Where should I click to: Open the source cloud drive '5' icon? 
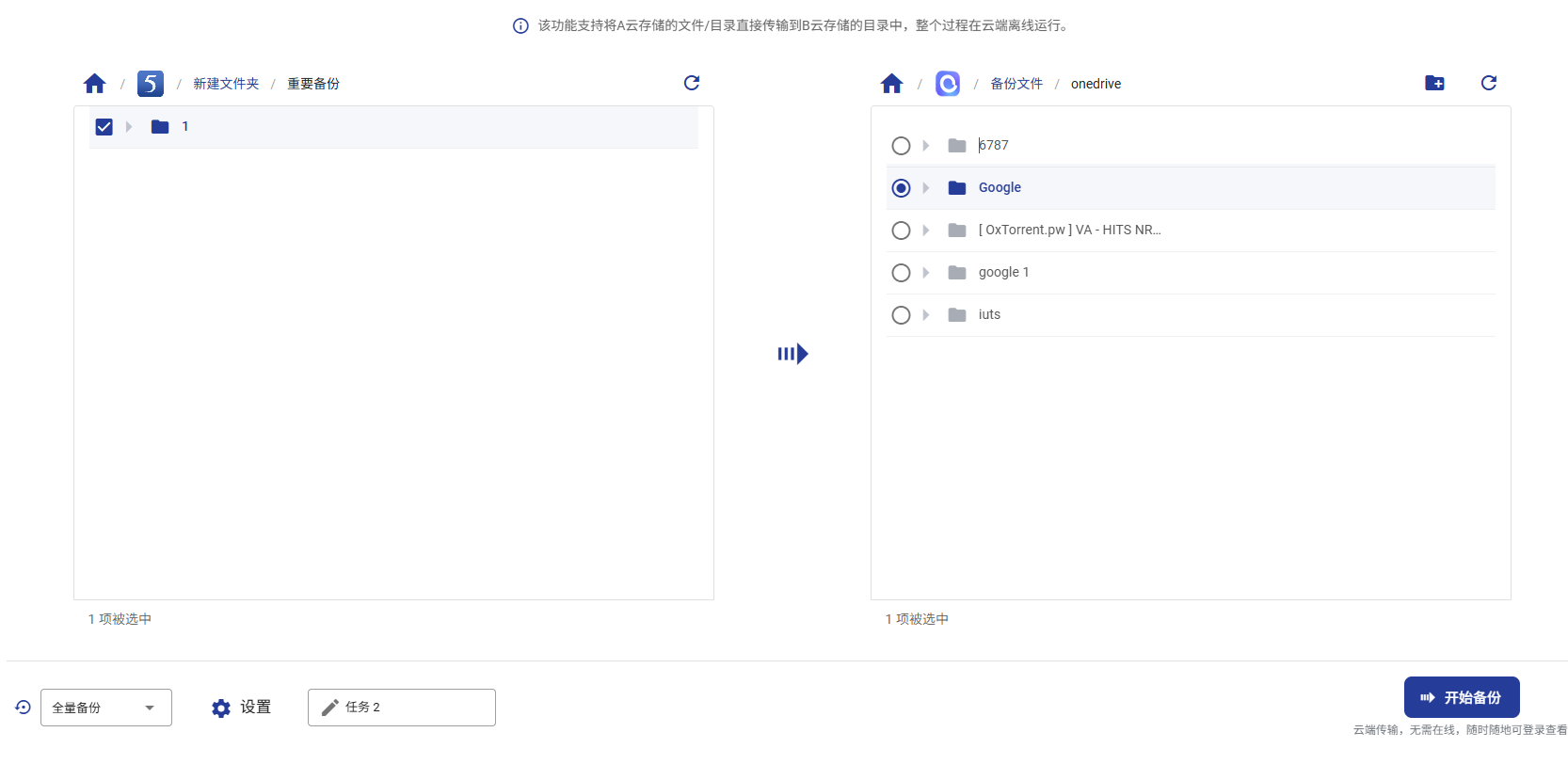coord(151,84)
